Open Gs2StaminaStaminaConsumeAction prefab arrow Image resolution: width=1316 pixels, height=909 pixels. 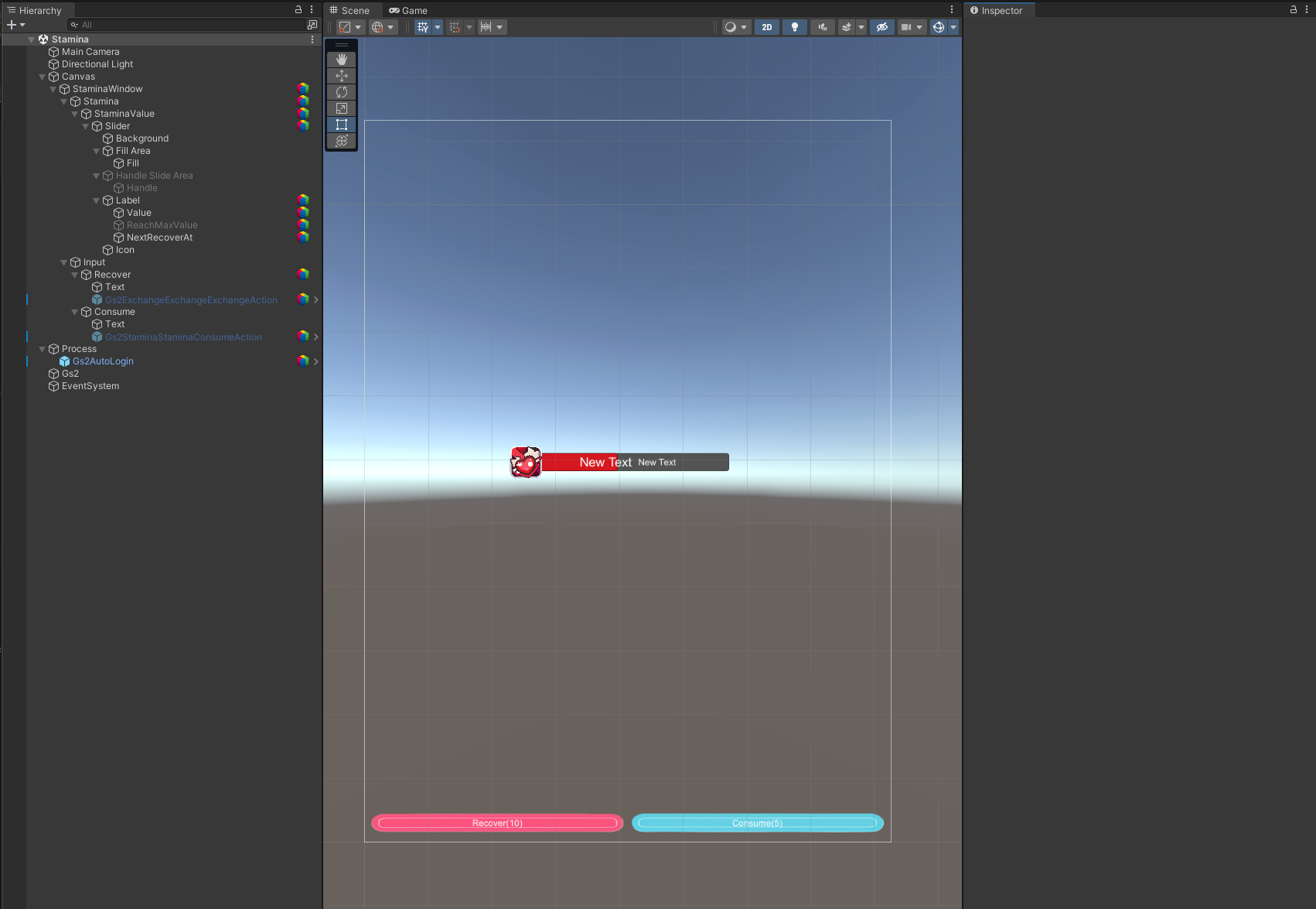[315, 337]
